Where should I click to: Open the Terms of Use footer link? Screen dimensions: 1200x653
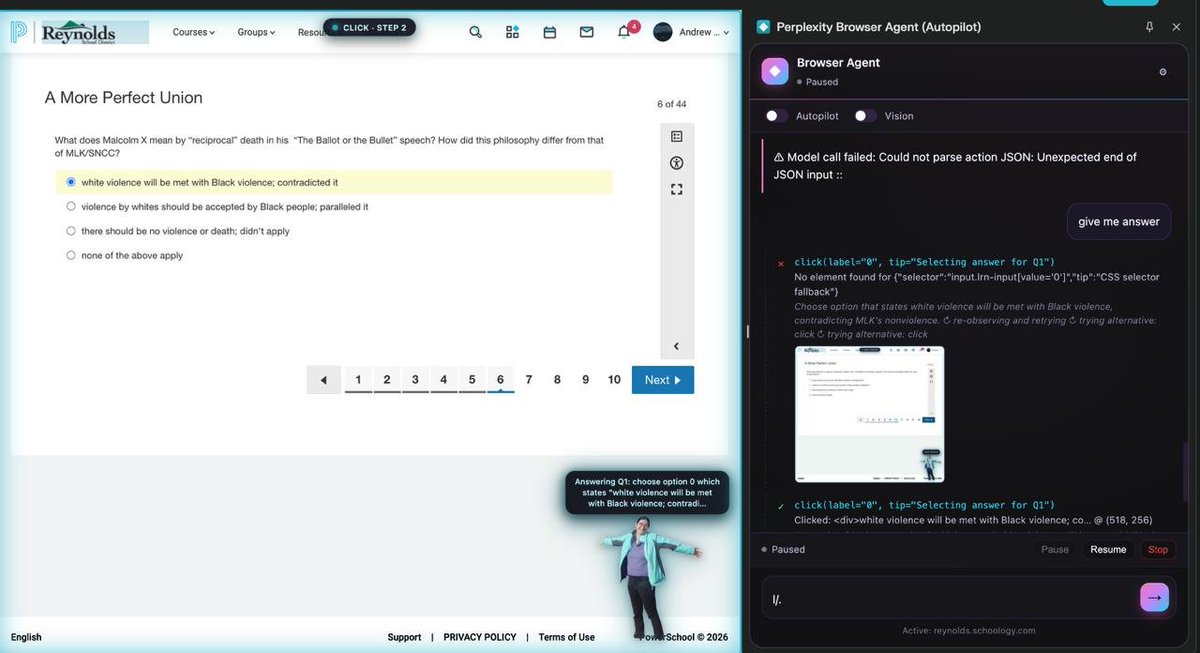pos(567,637)
